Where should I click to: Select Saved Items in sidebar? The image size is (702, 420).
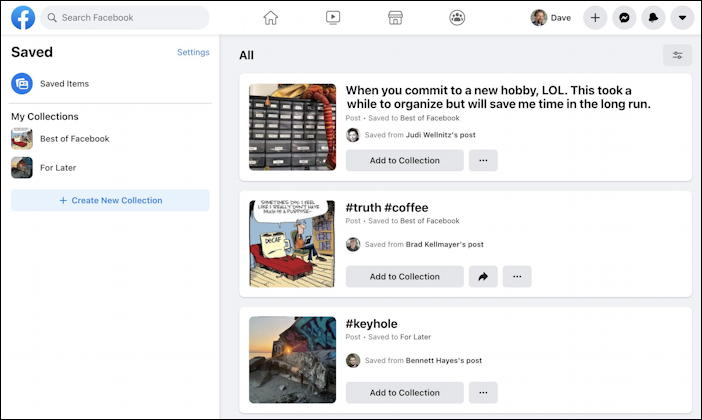tap(111, 84)
